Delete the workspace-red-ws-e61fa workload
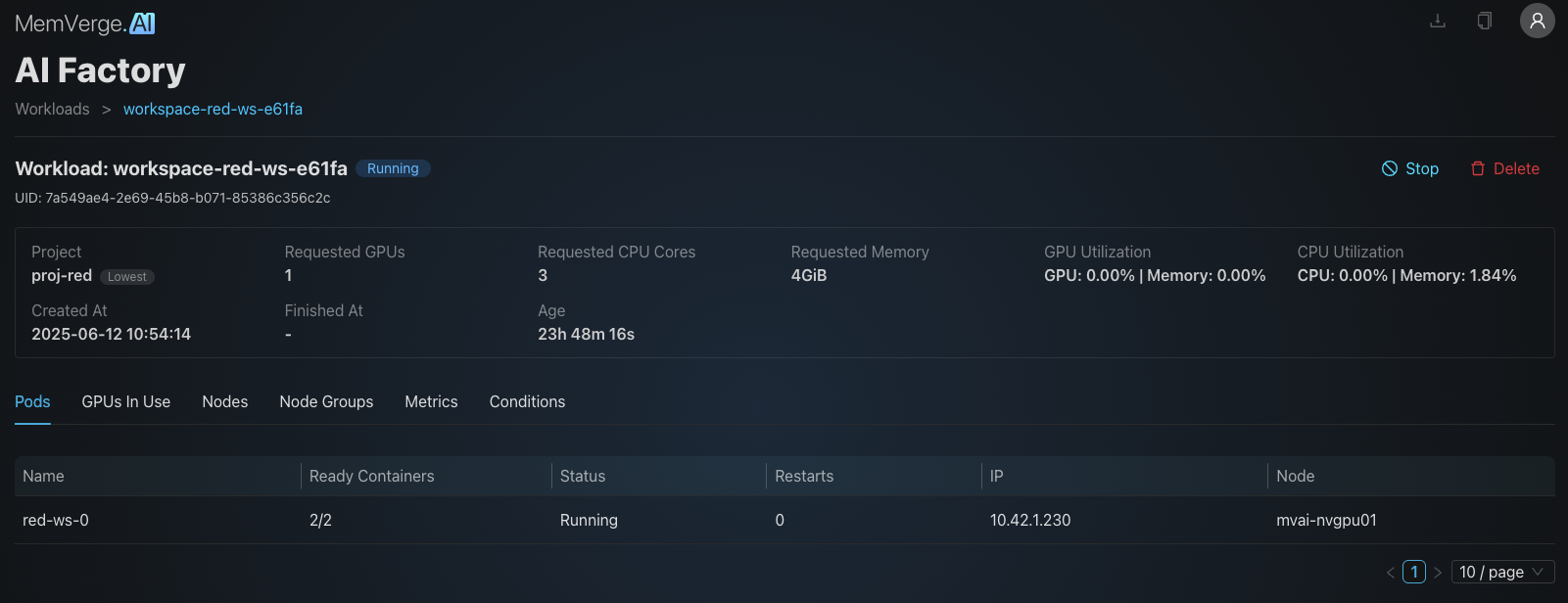Screen dimensions: 1568x603 tap(1505, 168)
